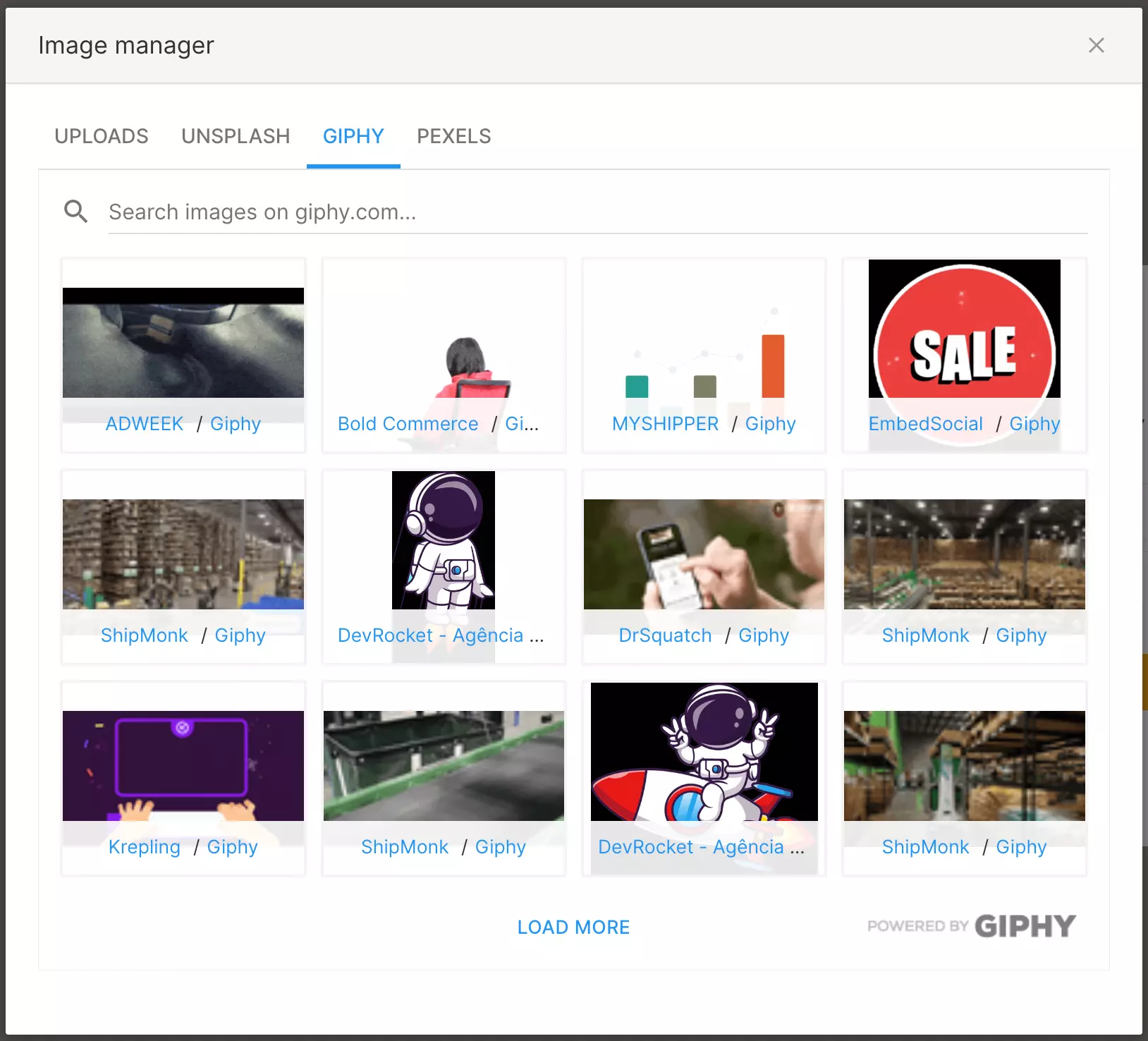Switch to the UPLOADS tab
Screen dimensions: 1148x1041
102,136
